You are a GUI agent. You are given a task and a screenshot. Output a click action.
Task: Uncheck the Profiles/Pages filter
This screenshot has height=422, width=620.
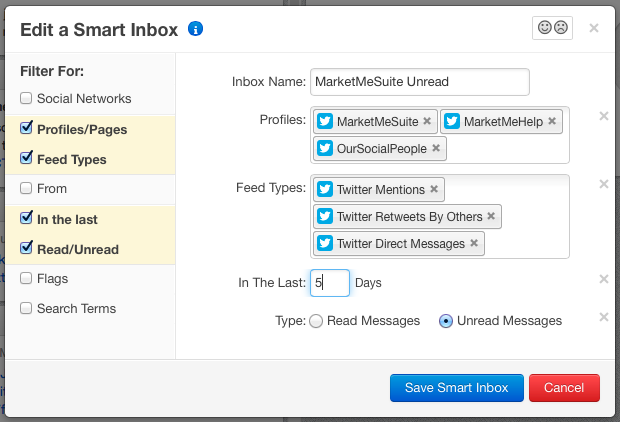[x=26, y=128]
